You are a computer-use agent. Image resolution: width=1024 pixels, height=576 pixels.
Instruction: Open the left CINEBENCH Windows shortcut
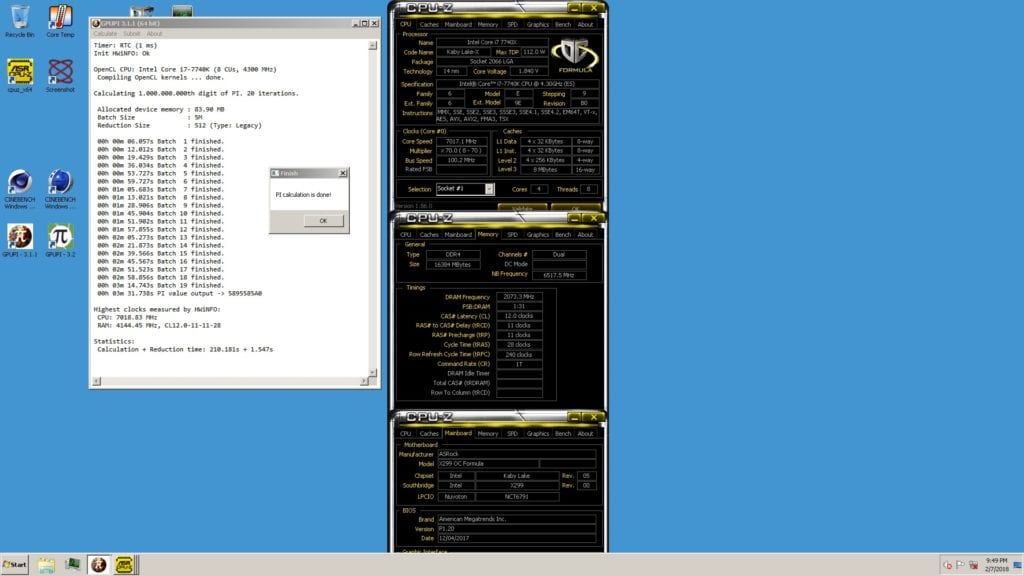(x=20, y=189)
